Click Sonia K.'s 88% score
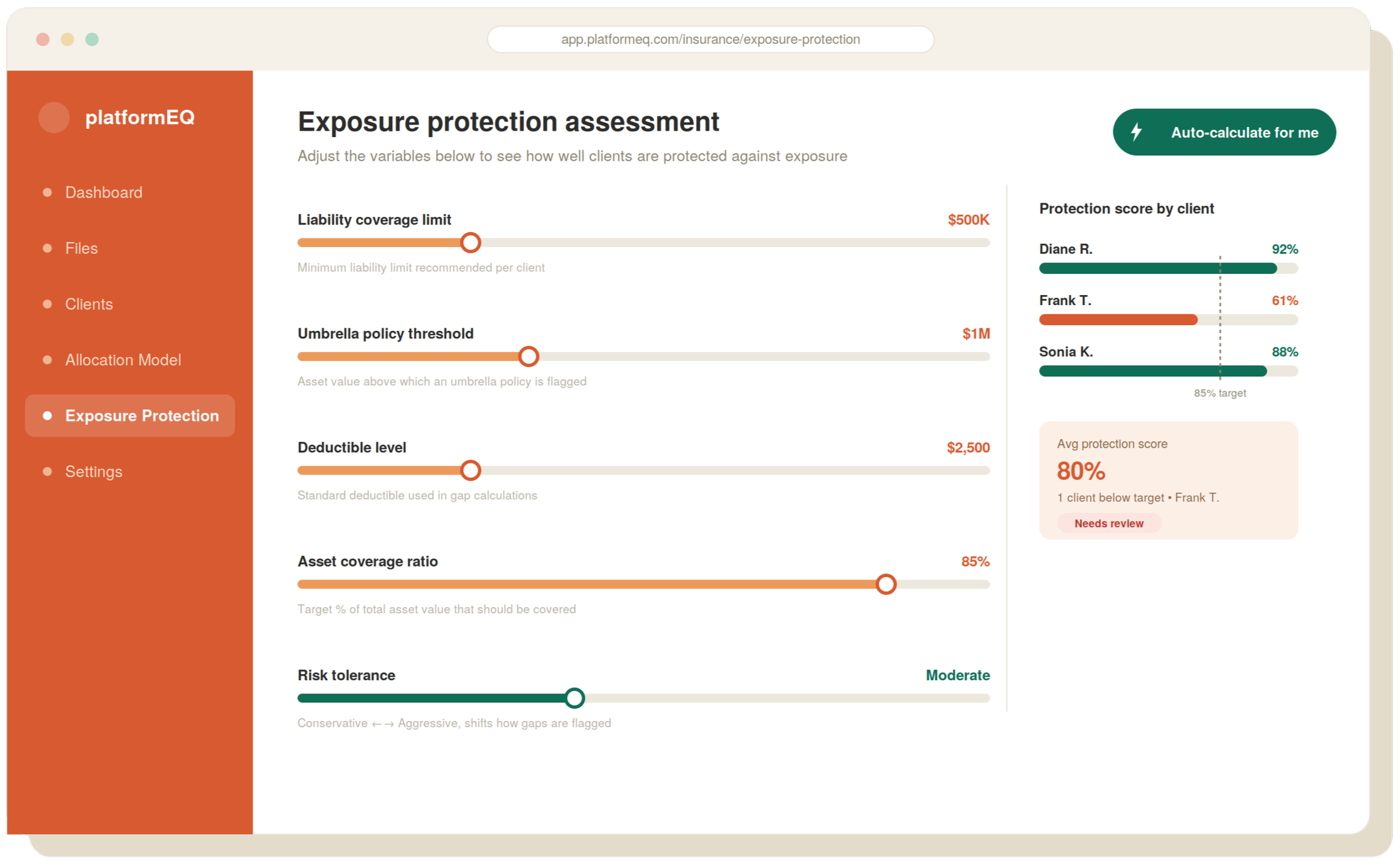The width and height of the screenshot is (1400, 861). pos(1285,352)
